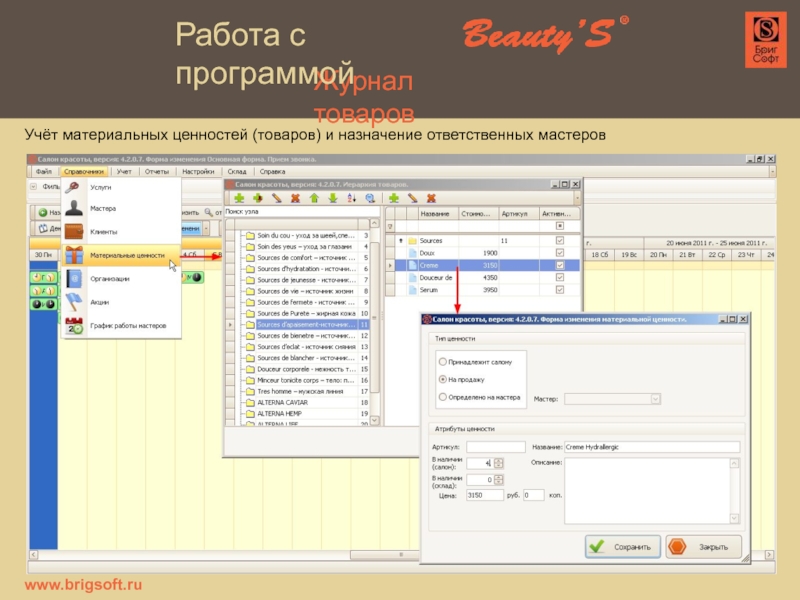Click the second orange cross delete-item icon
The width and height of the screenshot is (800, 600).
(x=431, y=198)
